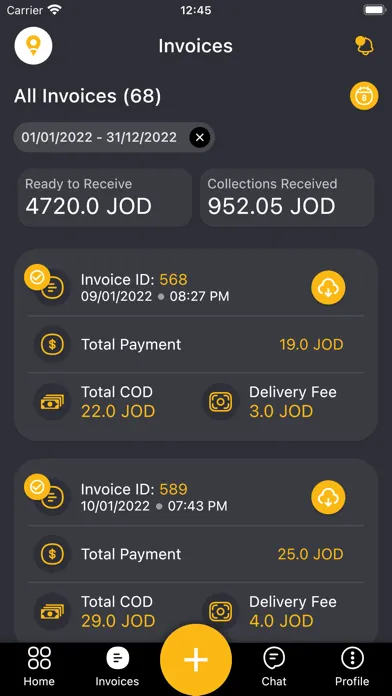
Task: Select invoice ID number 589
Action: pyautogui.click(x=174, y=489)
